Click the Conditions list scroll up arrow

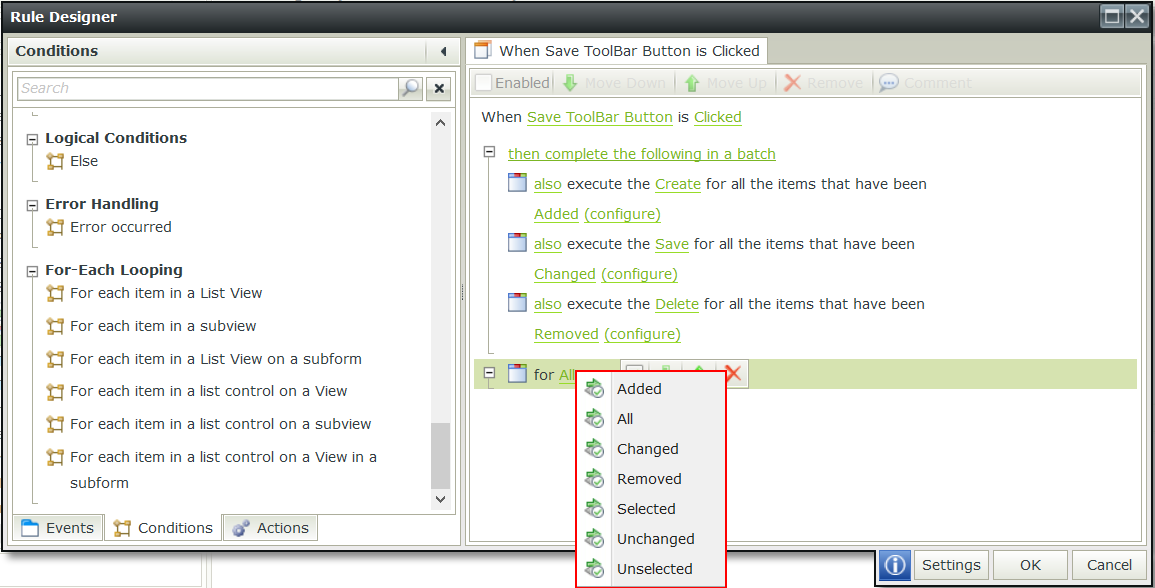[440, 123]
